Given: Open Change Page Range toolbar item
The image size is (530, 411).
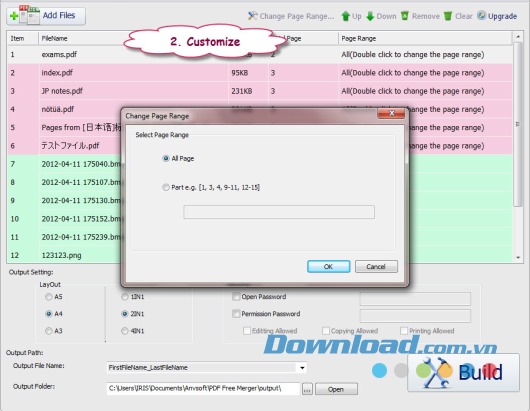Looking at the screenshot, I should [291, 16].
